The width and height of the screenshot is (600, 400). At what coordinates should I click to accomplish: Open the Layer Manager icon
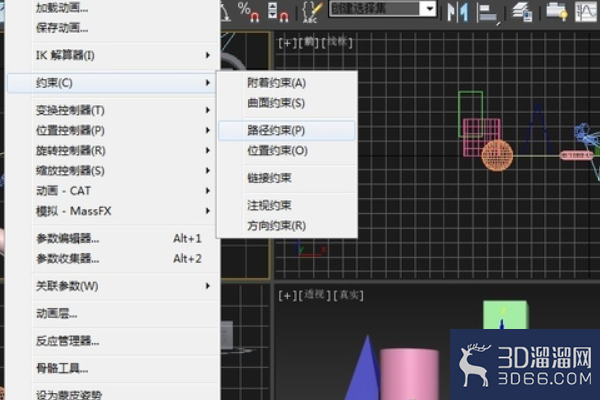click(523, 11)
